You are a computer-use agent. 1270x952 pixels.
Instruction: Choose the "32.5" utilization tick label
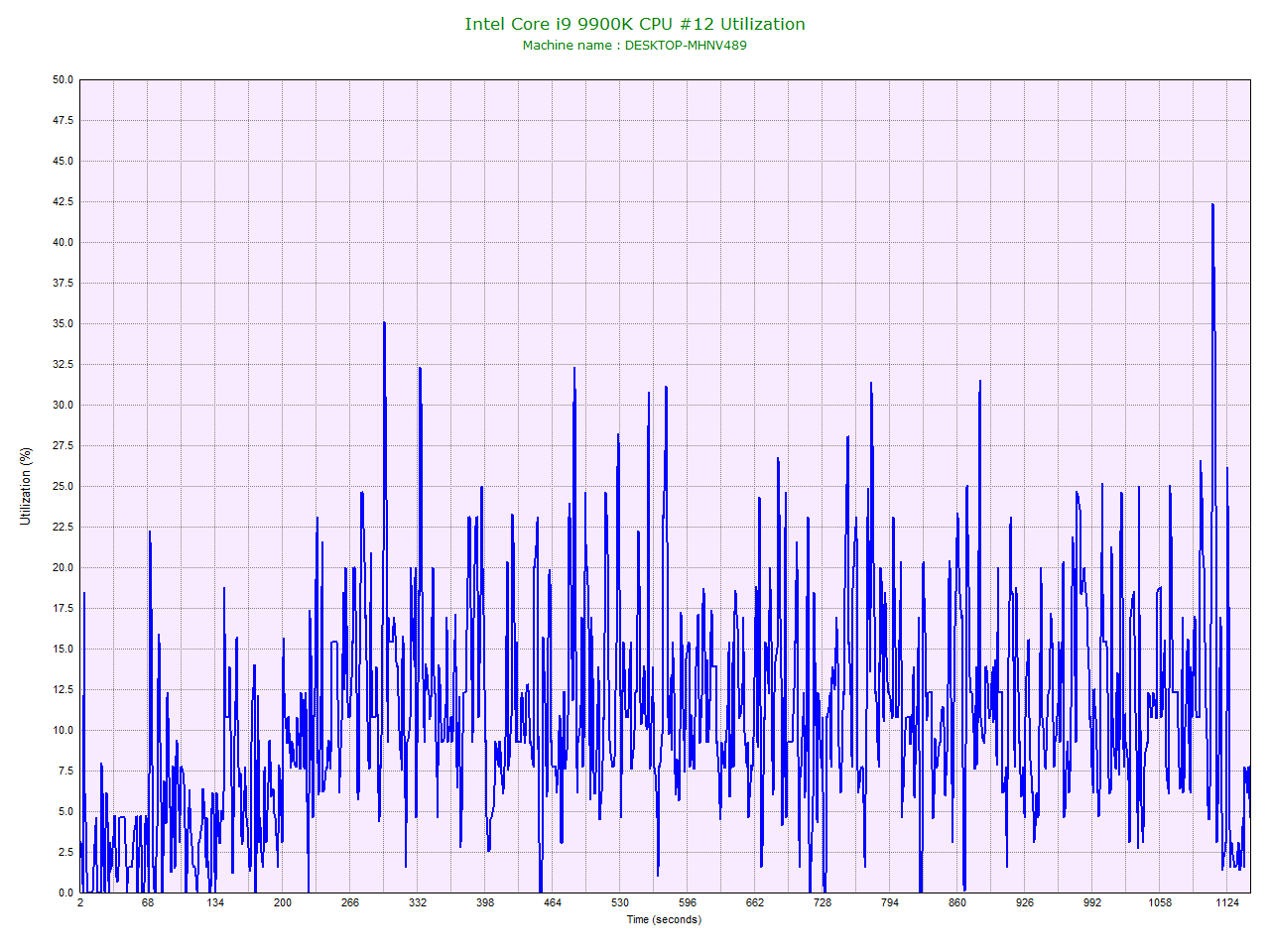click(x=63, y=364)
